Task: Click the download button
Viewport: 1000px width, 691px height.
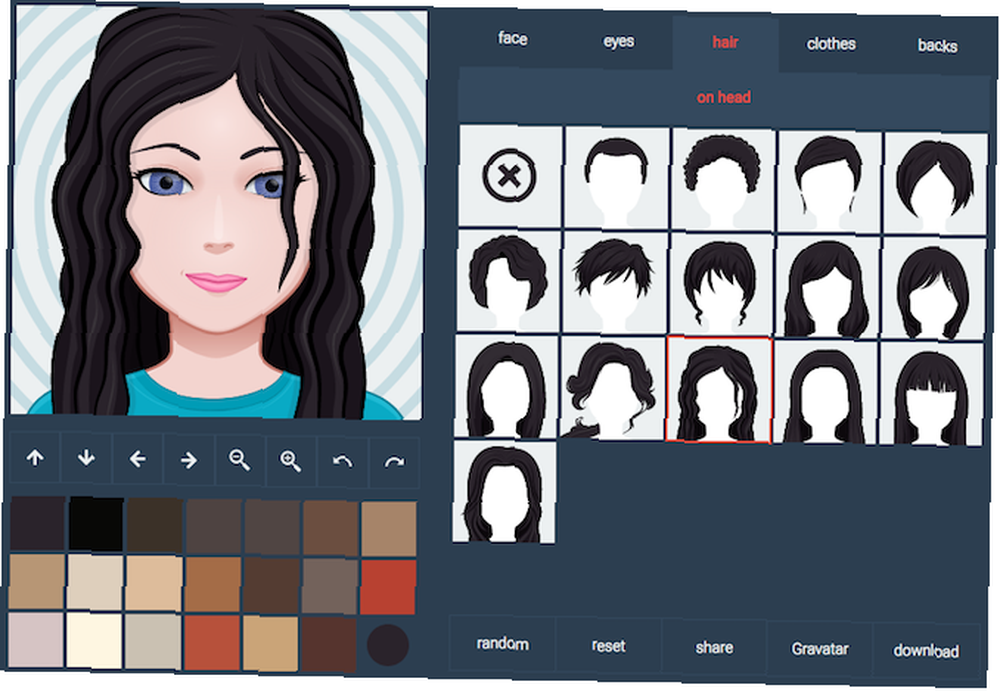Action: (926, 651)
